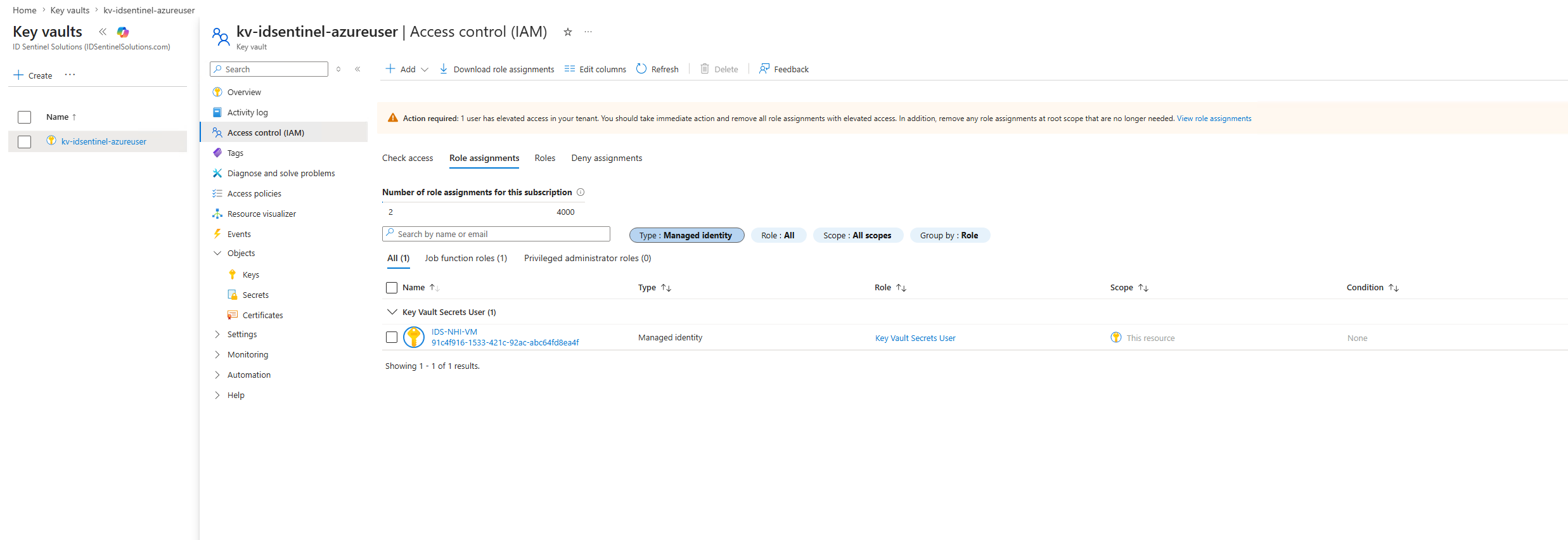Go to Home in the breadcrumb
1568x540 pixels.
tap(25, 10)
